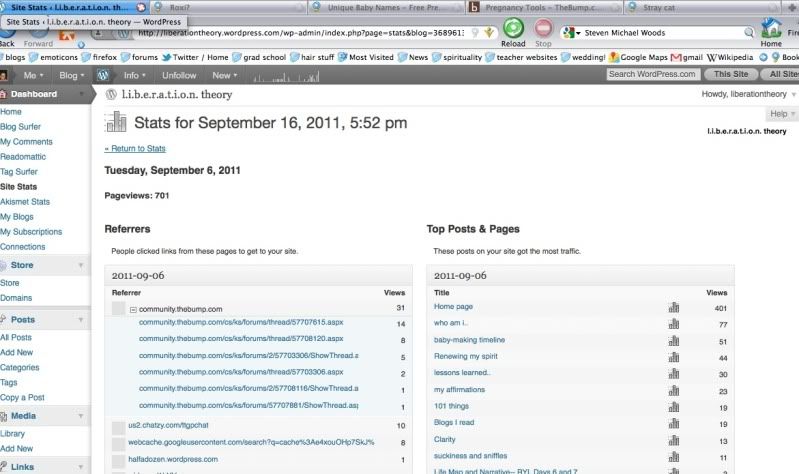799x474 pixels.
Task: Open the wedding! bookmarks folder
Action: (x=583, y=57)
